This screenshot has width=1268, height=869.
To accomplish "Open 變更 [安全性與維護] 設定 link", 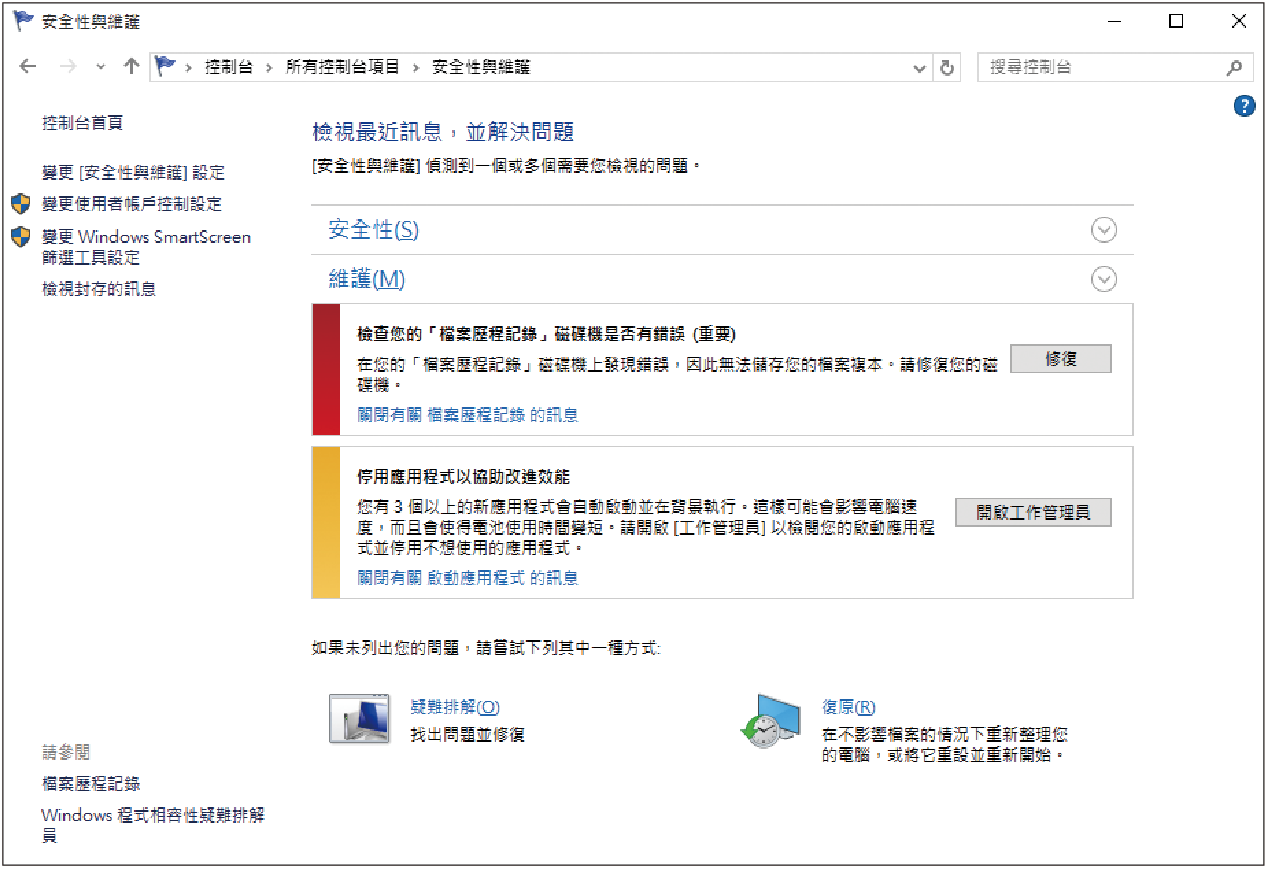I will pyautogui.click(x=133, y=173).
